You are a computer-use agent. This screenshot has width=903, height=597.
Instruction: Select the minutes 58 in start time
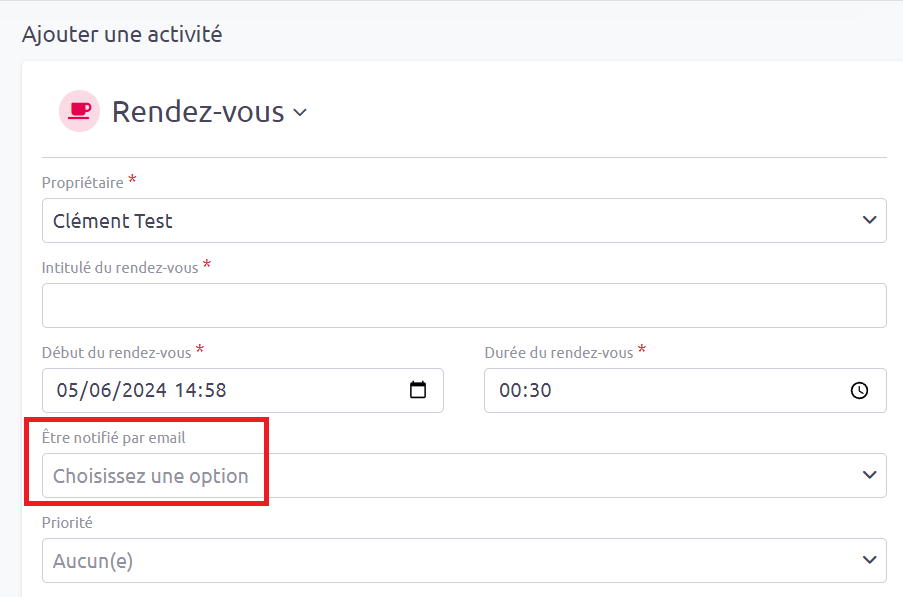pos(215,390)
